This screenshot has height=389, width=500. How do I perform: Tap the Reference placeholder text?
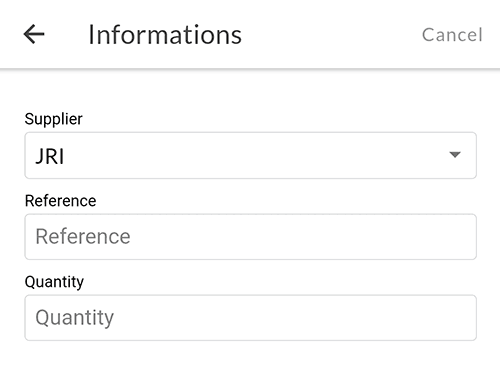[83, 237]
